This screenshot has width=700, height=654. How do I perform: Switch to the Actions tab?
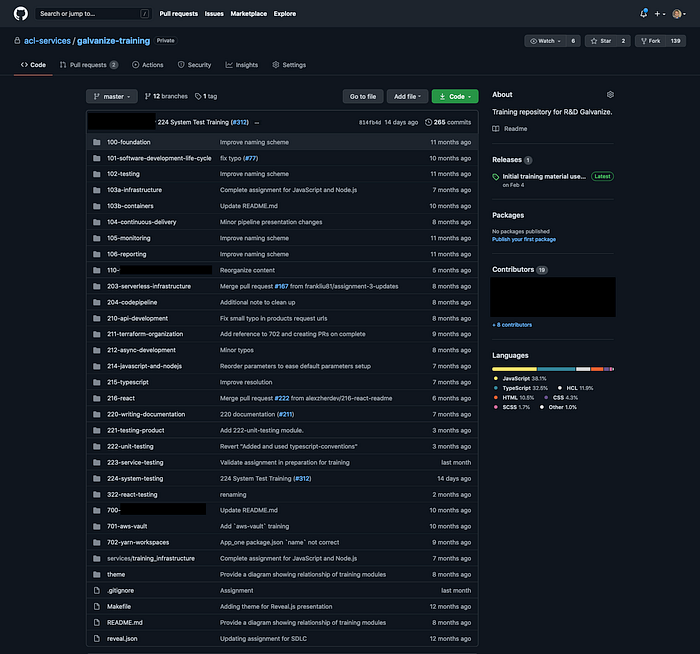[x=148, y=65]
